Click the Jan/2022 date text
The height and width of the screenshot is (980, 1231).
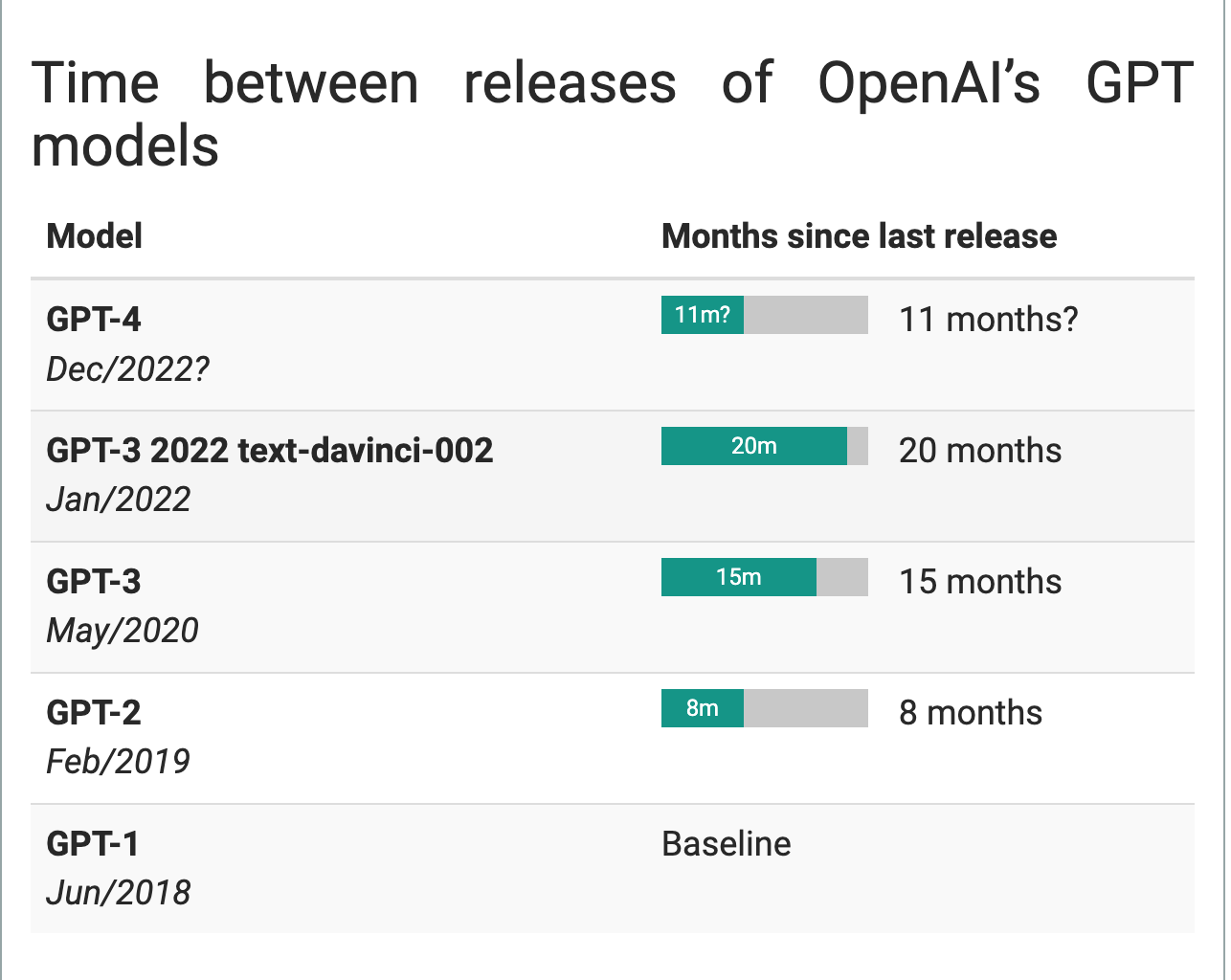point(119,500)
